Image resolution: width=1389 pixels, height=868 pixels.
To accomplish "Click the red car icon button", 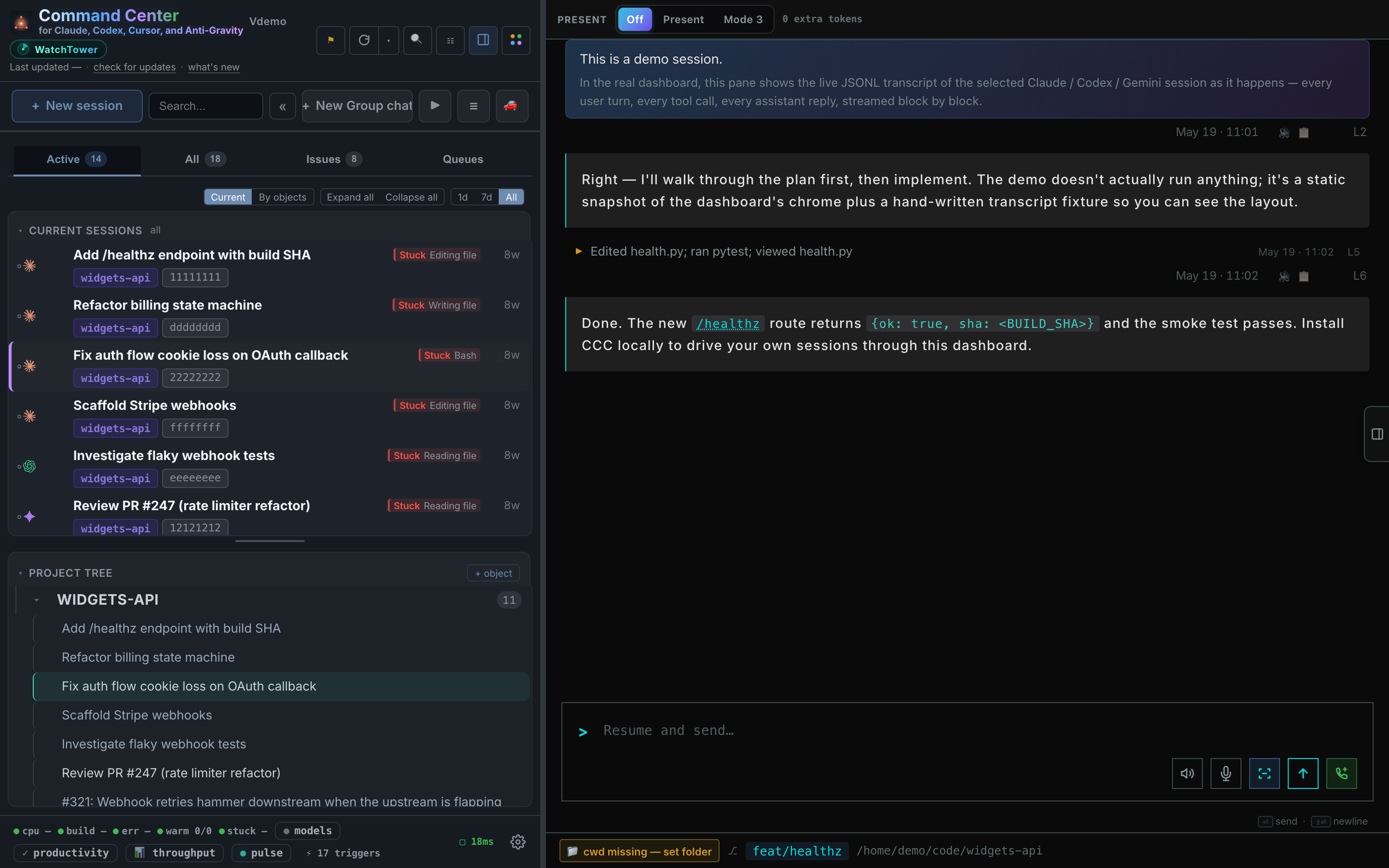I will point(512,106).
